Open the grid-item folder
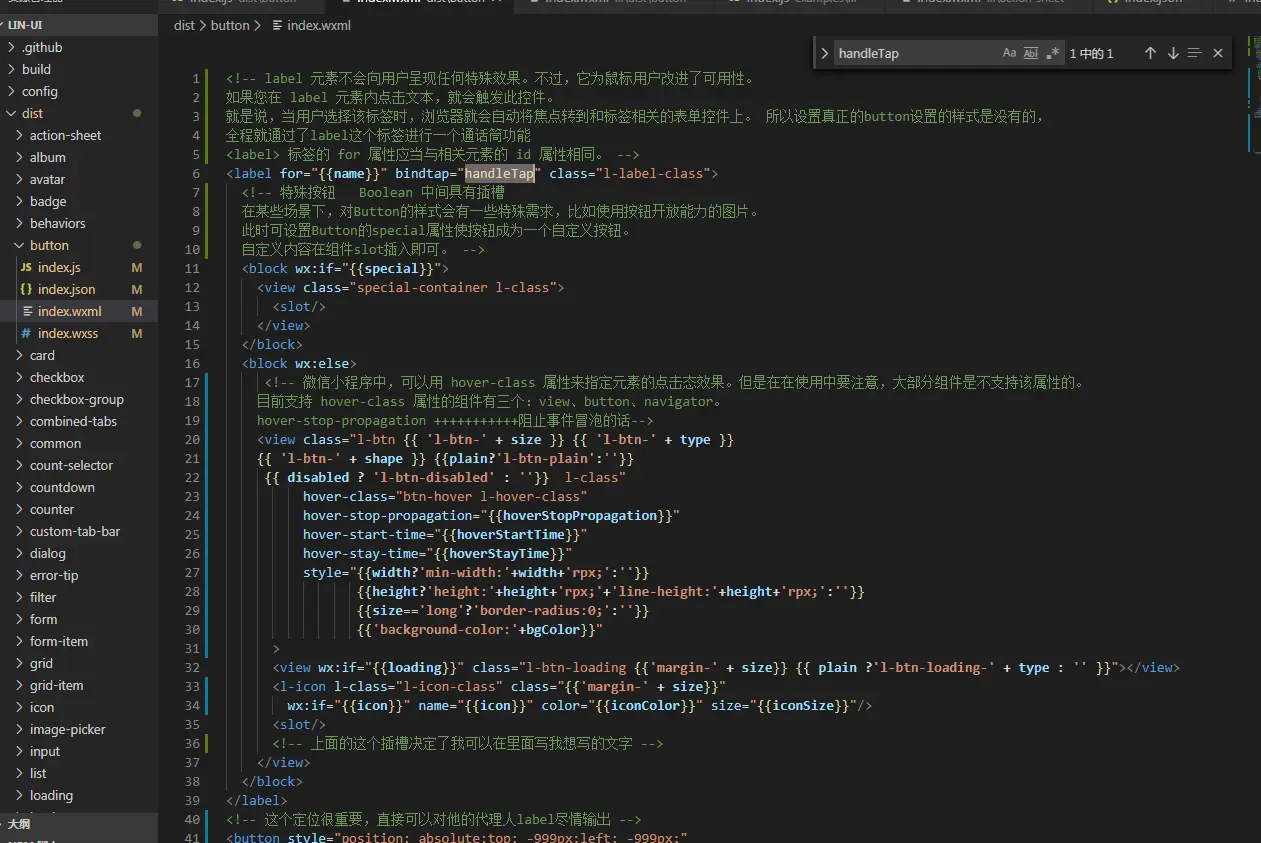The width and height of the screenshot is (1261, 843). 79,685
